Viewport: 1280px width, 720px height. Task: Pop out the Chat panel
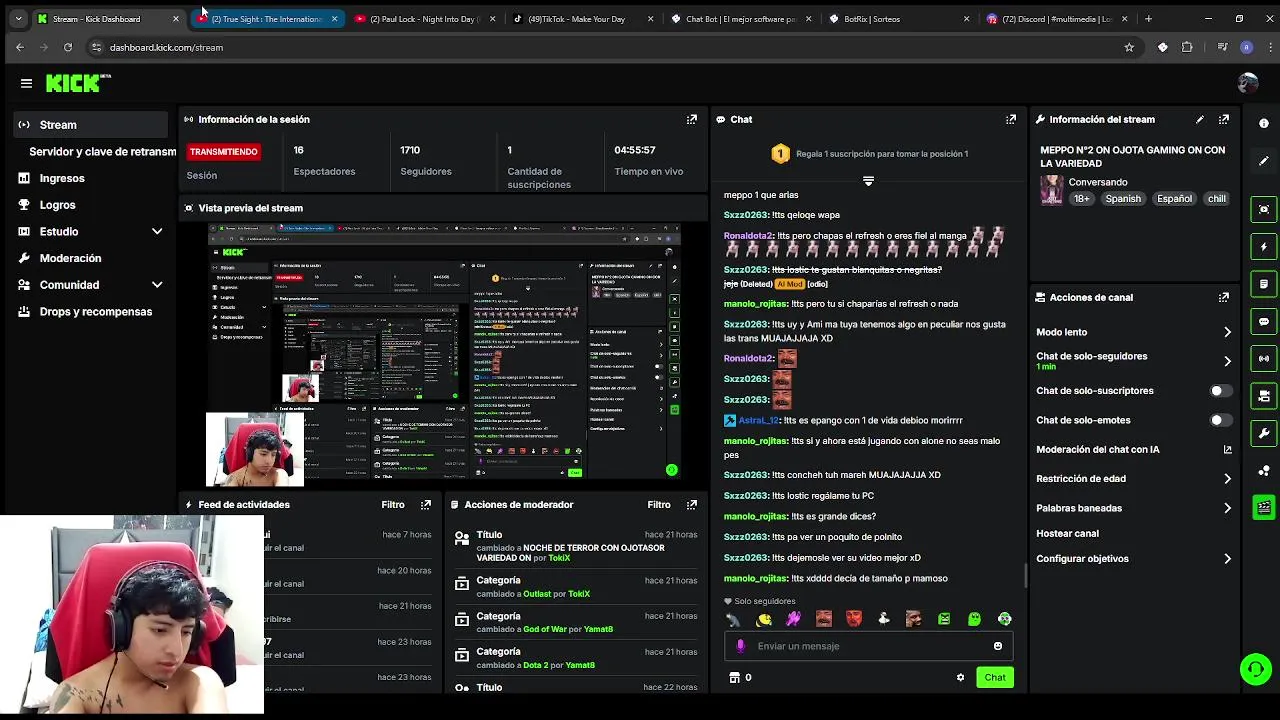pyautogui.click(x=1011, y=119)
